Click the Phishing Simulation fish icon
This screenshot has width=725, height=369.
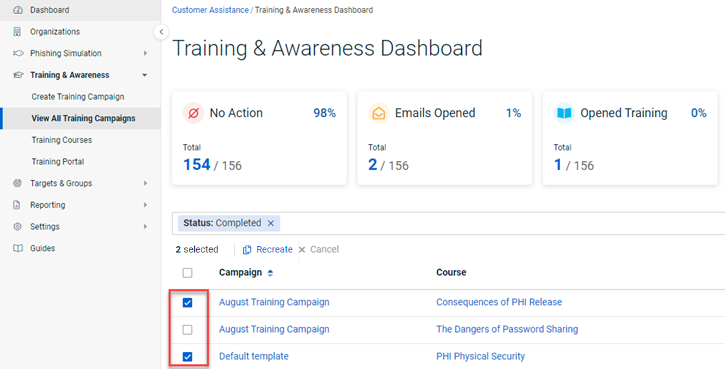click(x=18, y=53)
